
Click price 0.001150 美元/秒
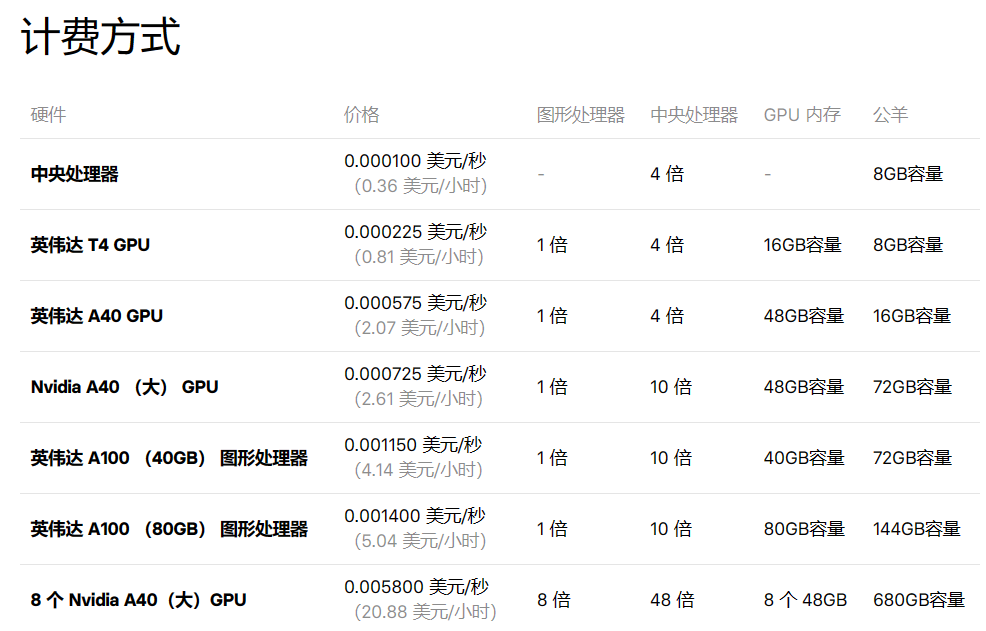point(413,445)
